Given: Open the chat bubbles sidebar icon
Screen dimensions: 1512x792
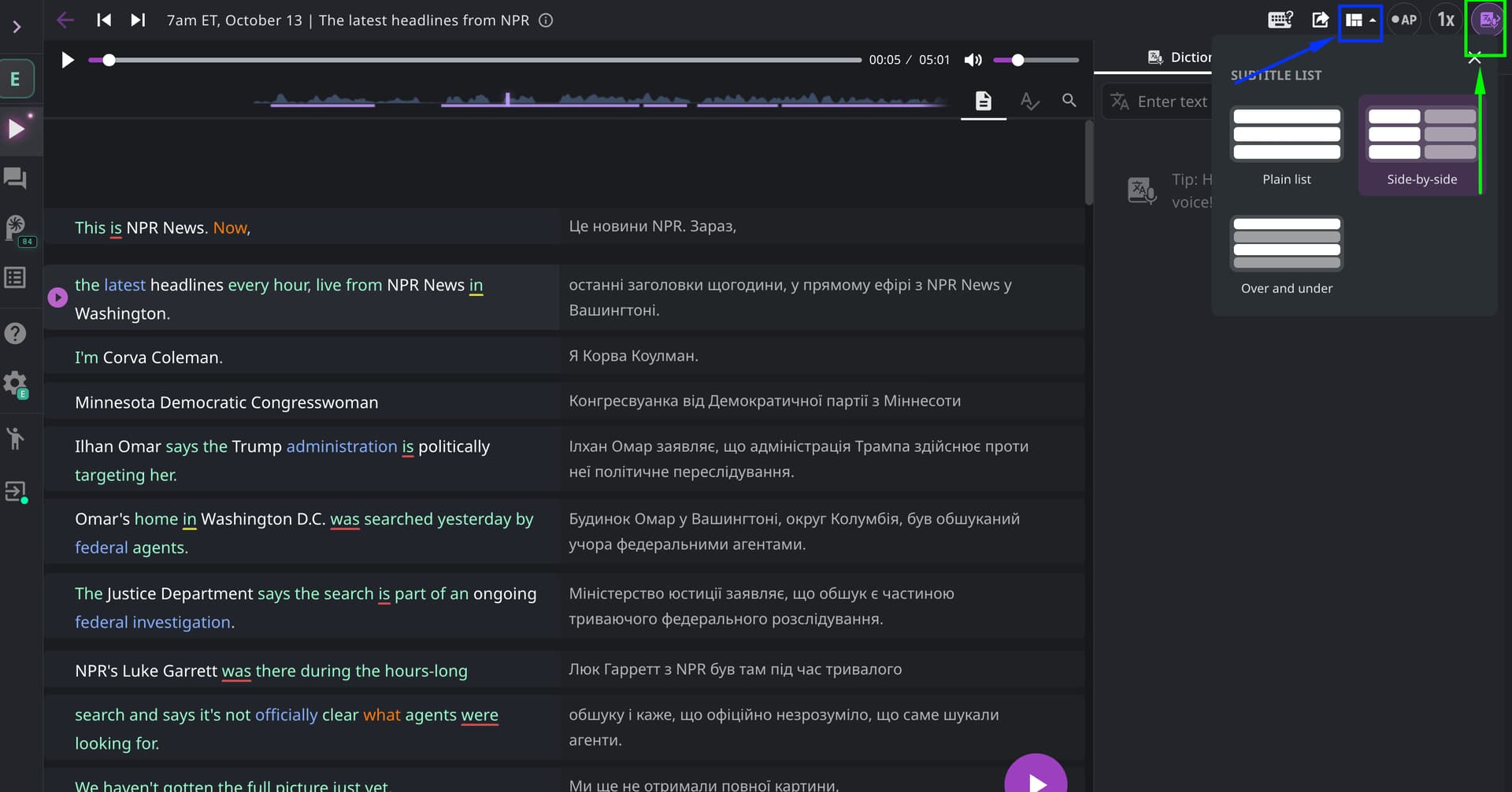Looking at the screenshot, I should click(x=15, y=178).
